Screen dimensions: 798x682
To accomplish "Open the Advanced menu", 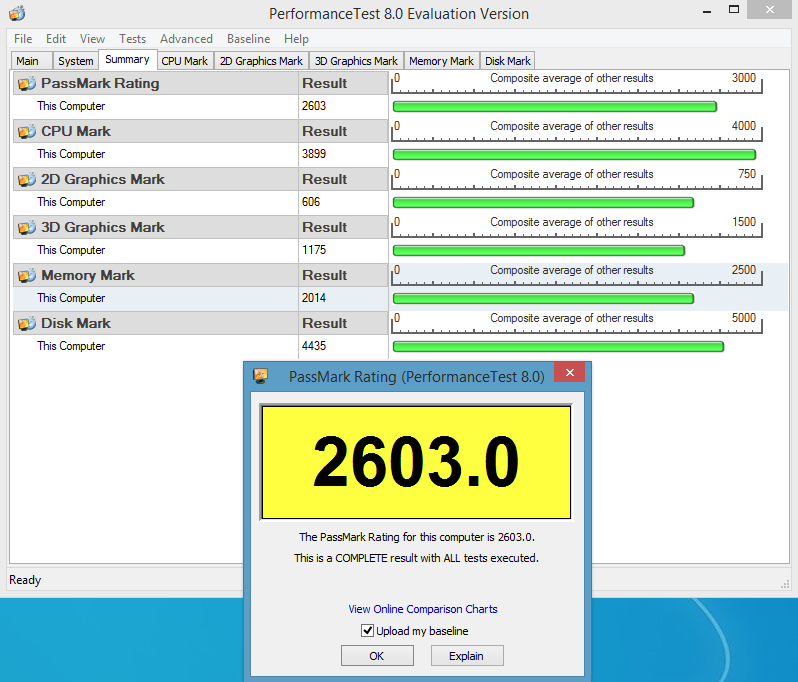I will [186, 39].
